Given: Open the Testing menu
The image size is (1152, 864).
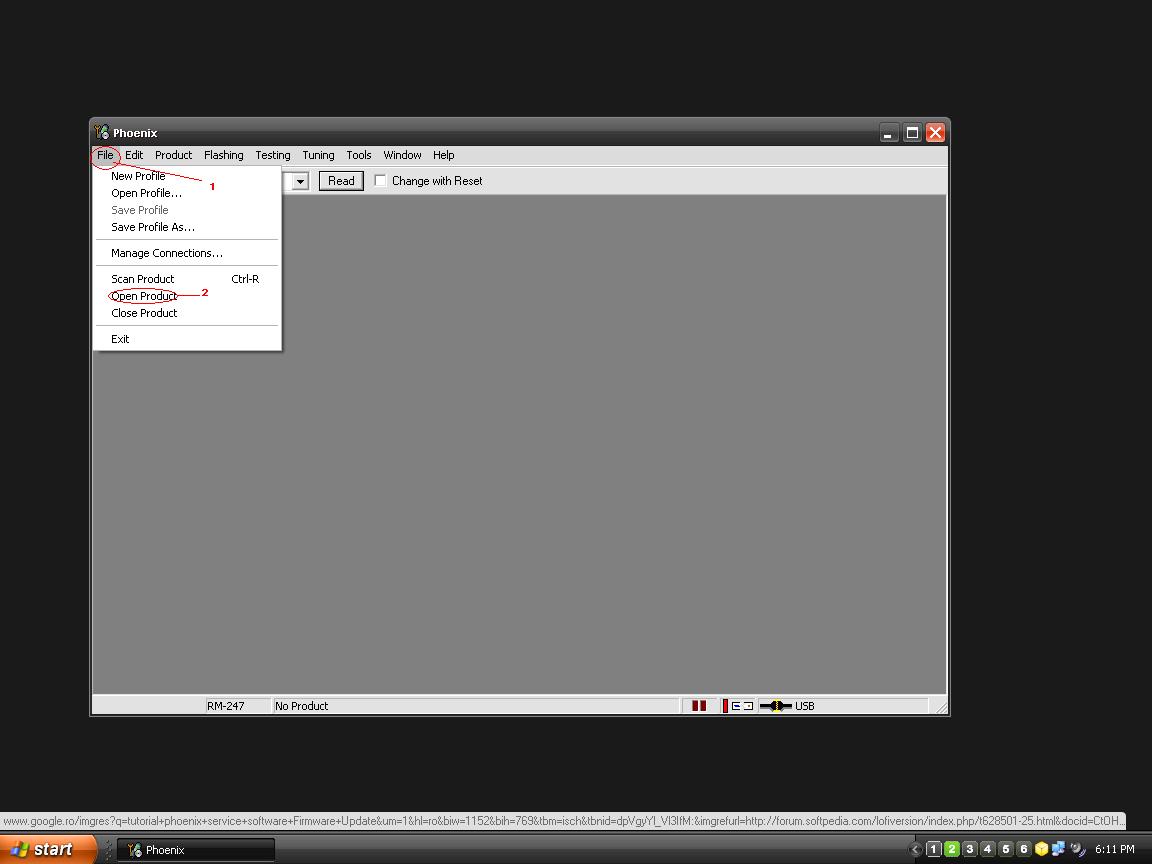Looking at the screenshot, I should tap(273, 155).
